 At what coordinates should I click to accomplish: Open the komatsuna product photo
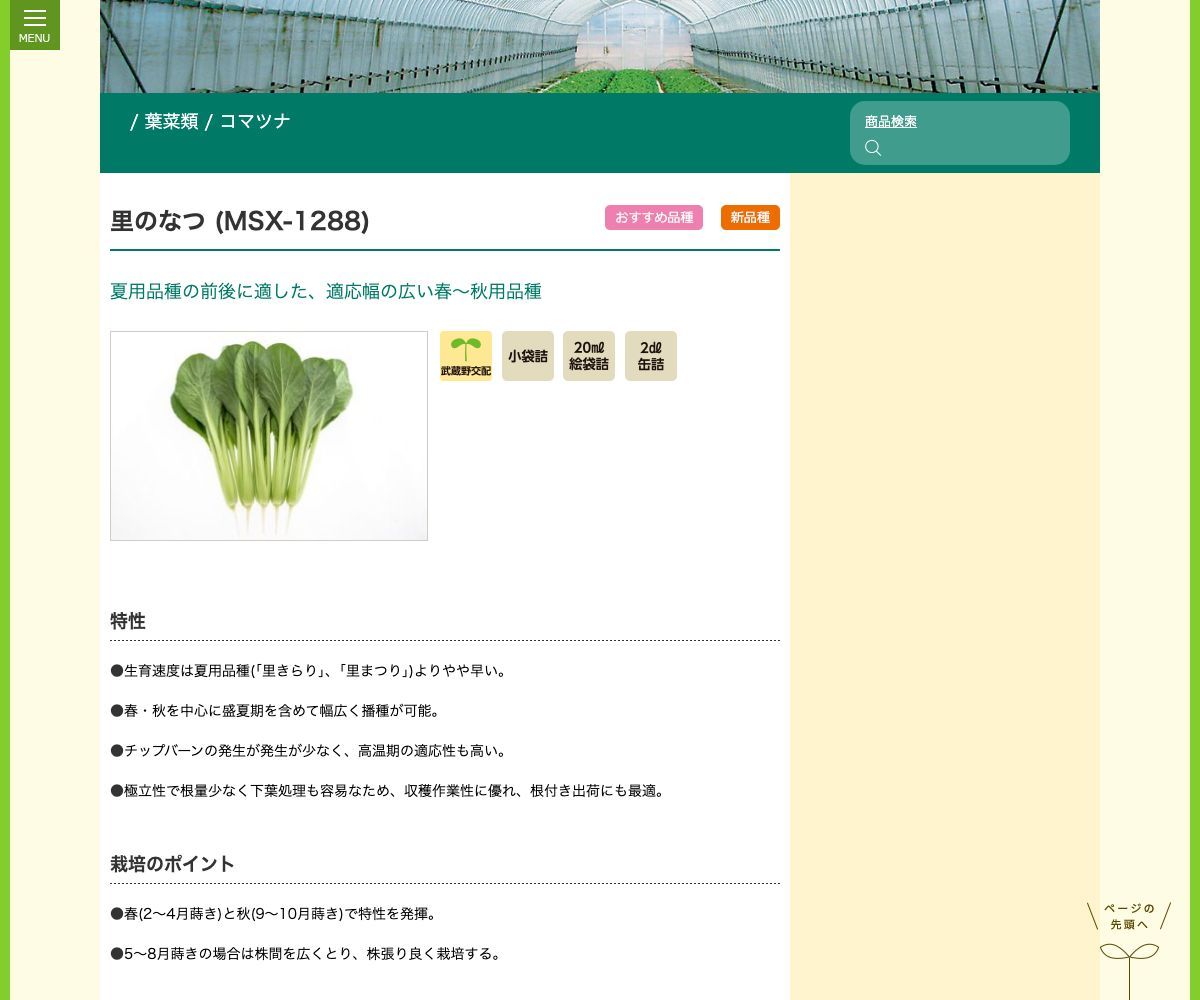coord(269,436)
